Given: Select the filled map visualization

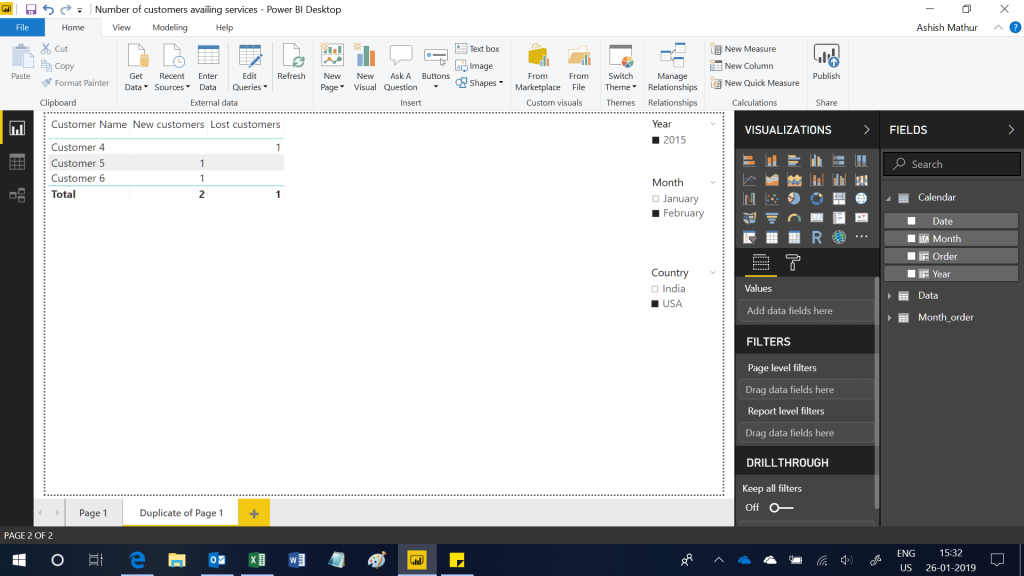Looking at the screenshot, I should point(749,217).
